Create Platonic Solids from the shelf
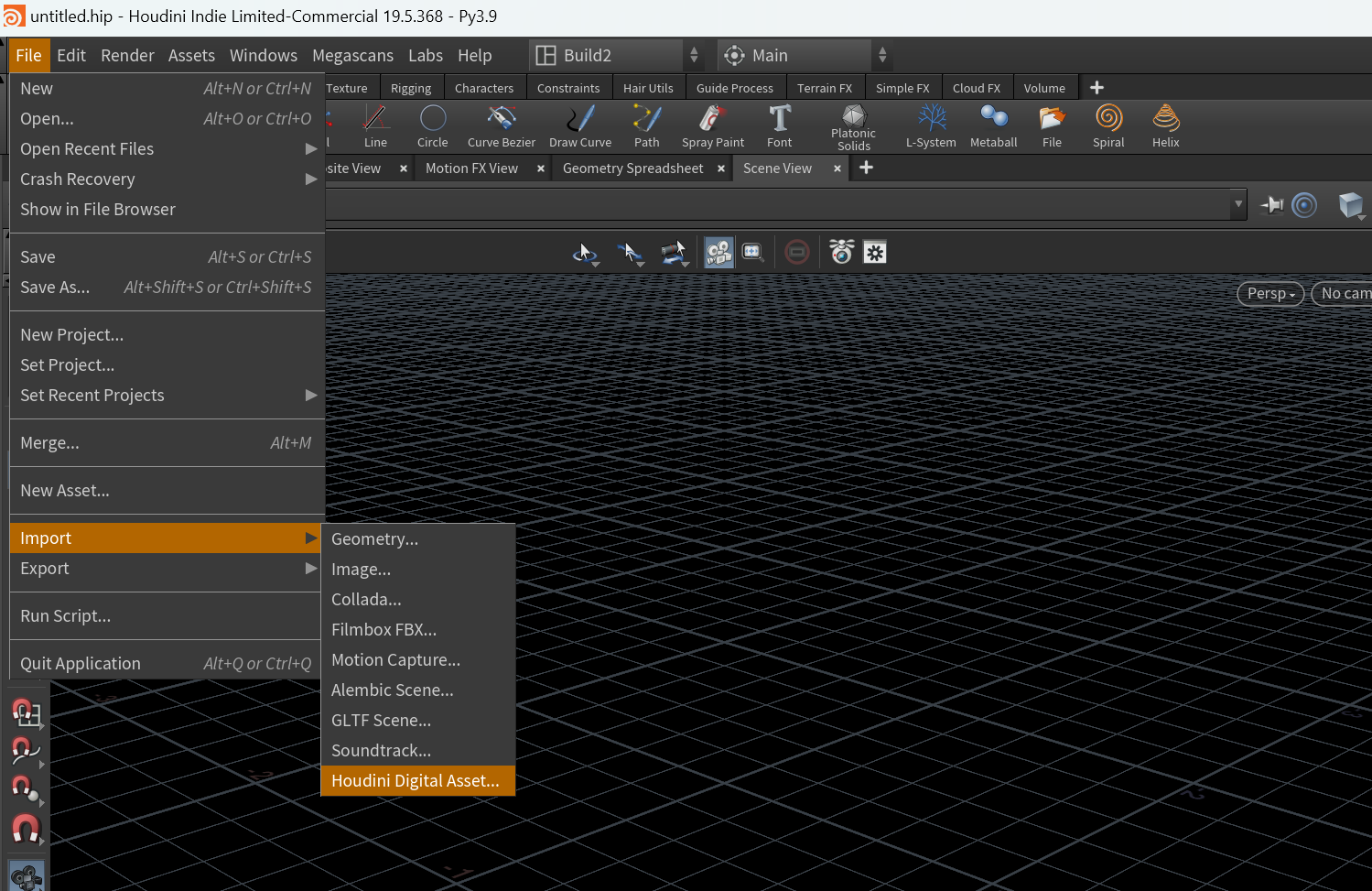The width and height of the screenshot is (1372, 891). click(x=854, y=126)
